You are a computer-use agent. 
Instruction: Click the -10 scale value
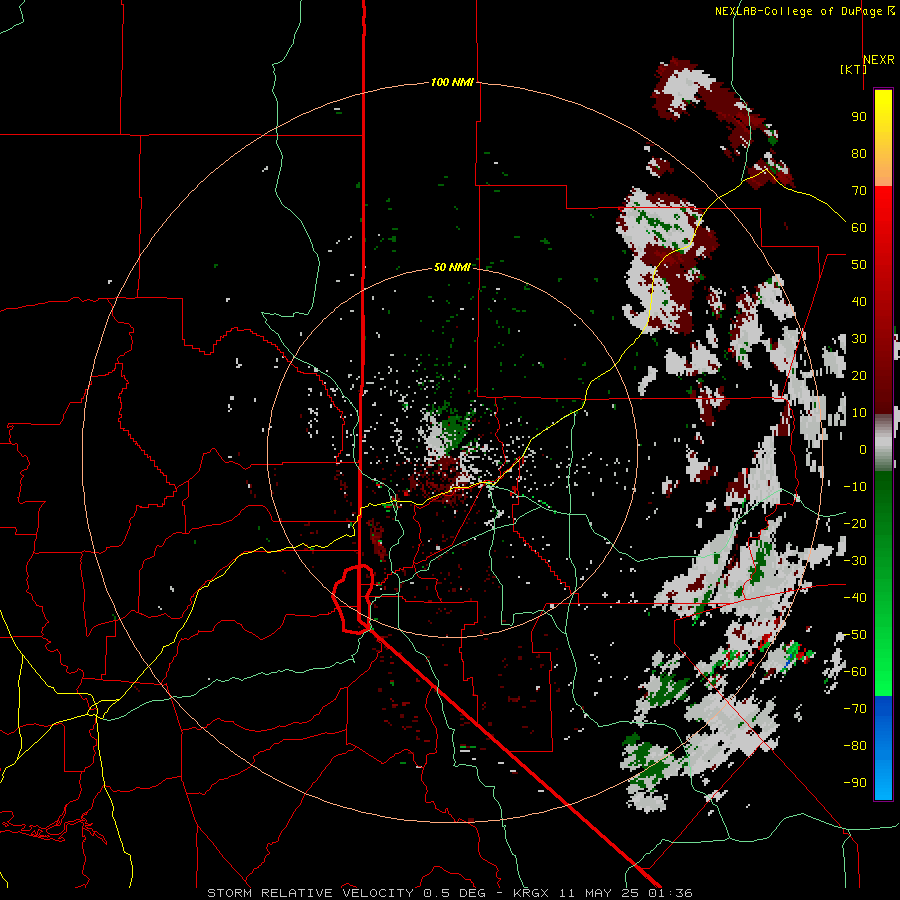pos(855,487)
